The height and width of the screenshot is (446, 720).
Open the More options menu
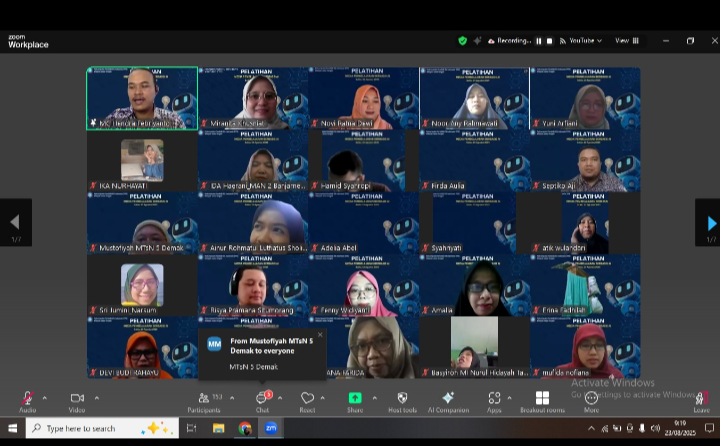point(591,398)
